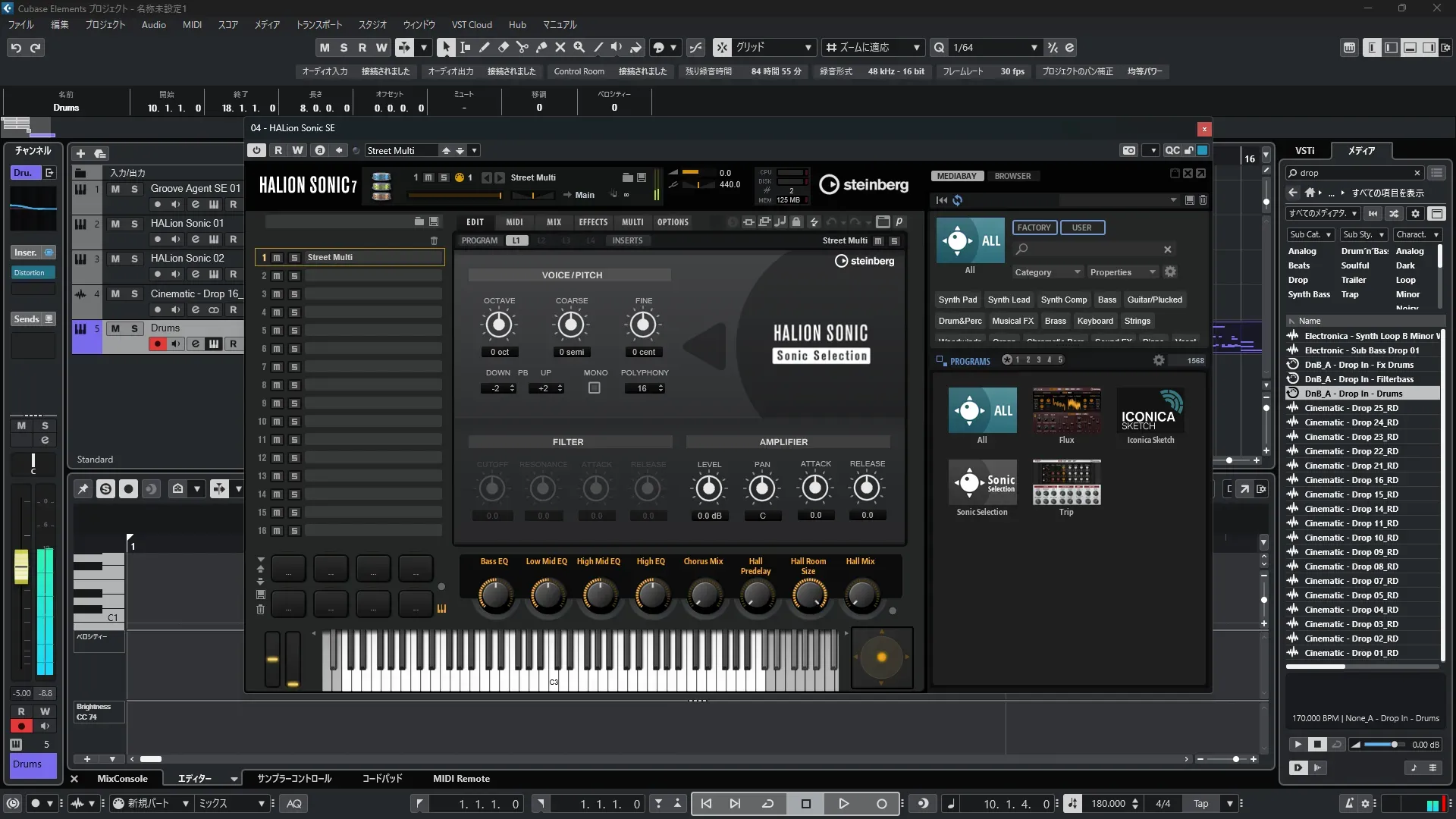Open the MIDI menu
Screen dimensions: 1456x819
pyautogui.click(x=192, y=24)
